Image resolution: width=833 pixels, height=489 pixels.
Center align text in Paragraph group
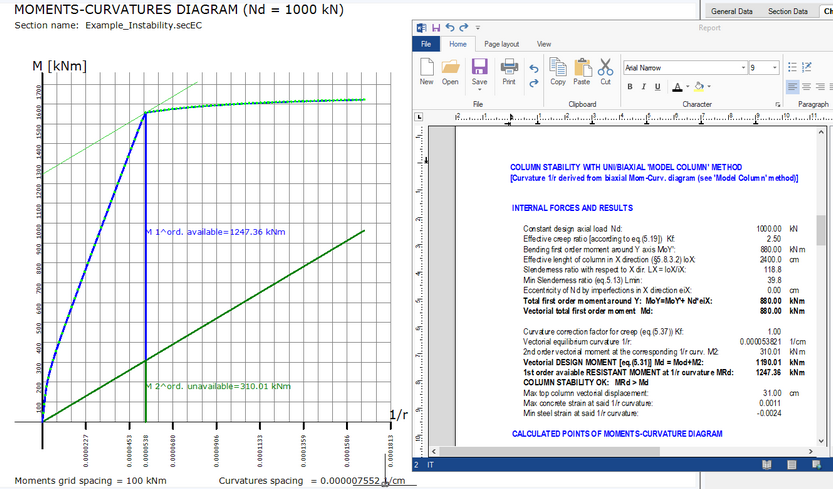(807, 86)
